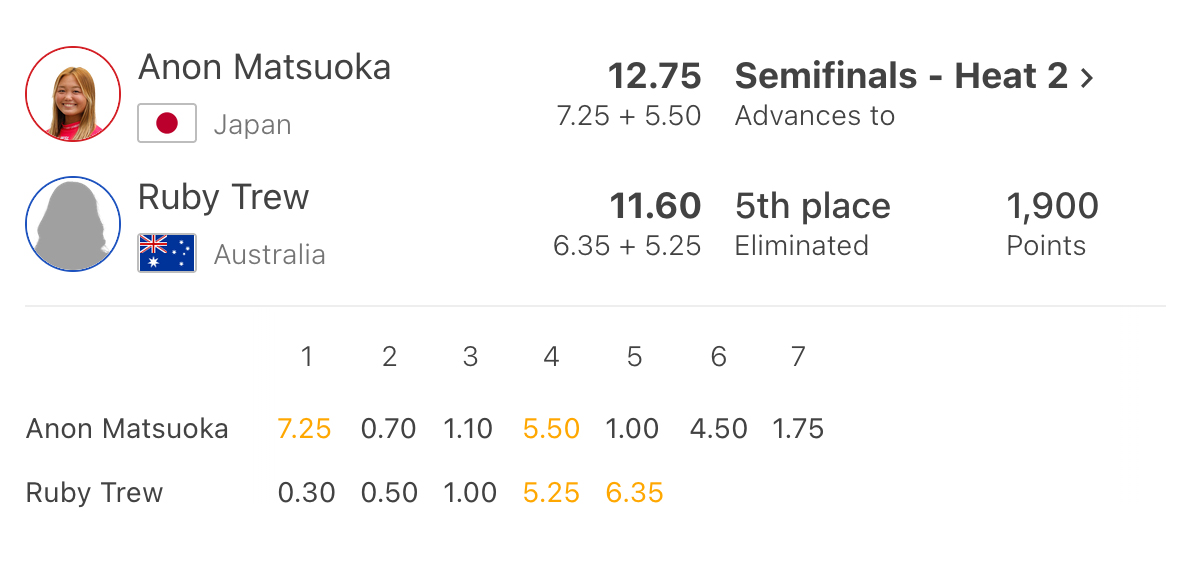The width and height of the screenshot is (1177, 575).
Task: Click Trew's highlighted 6.35 wave score
Action: click(x=634, y=493)
